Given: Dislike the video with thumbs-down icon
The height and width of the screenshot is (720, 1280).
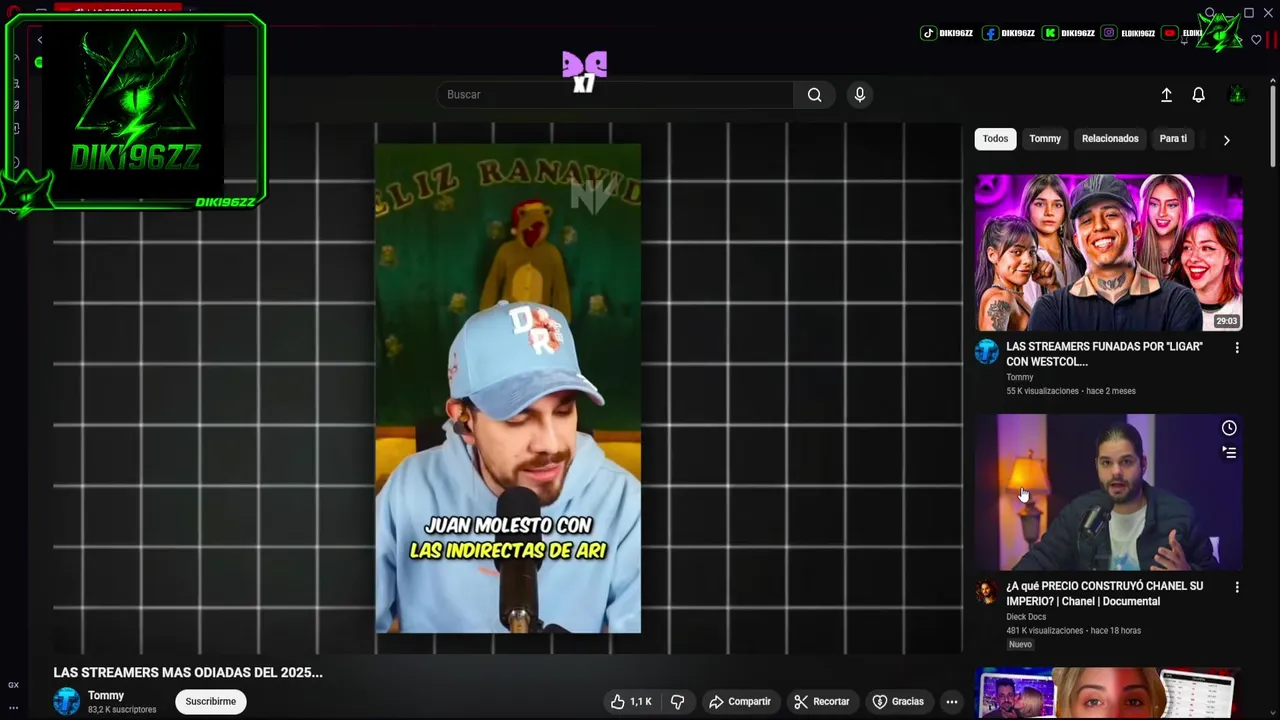Looking at the screenshot, I should point(677,702).
